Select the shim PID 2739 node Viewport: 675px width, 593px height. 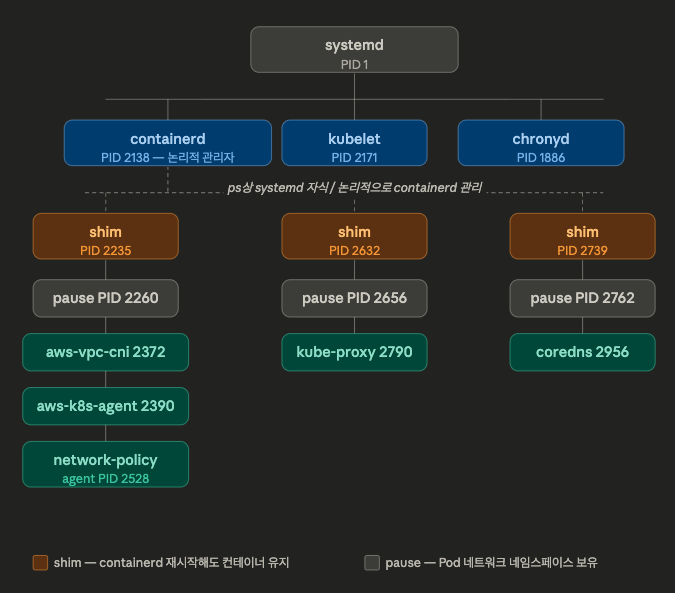click(x=582, y=236)
